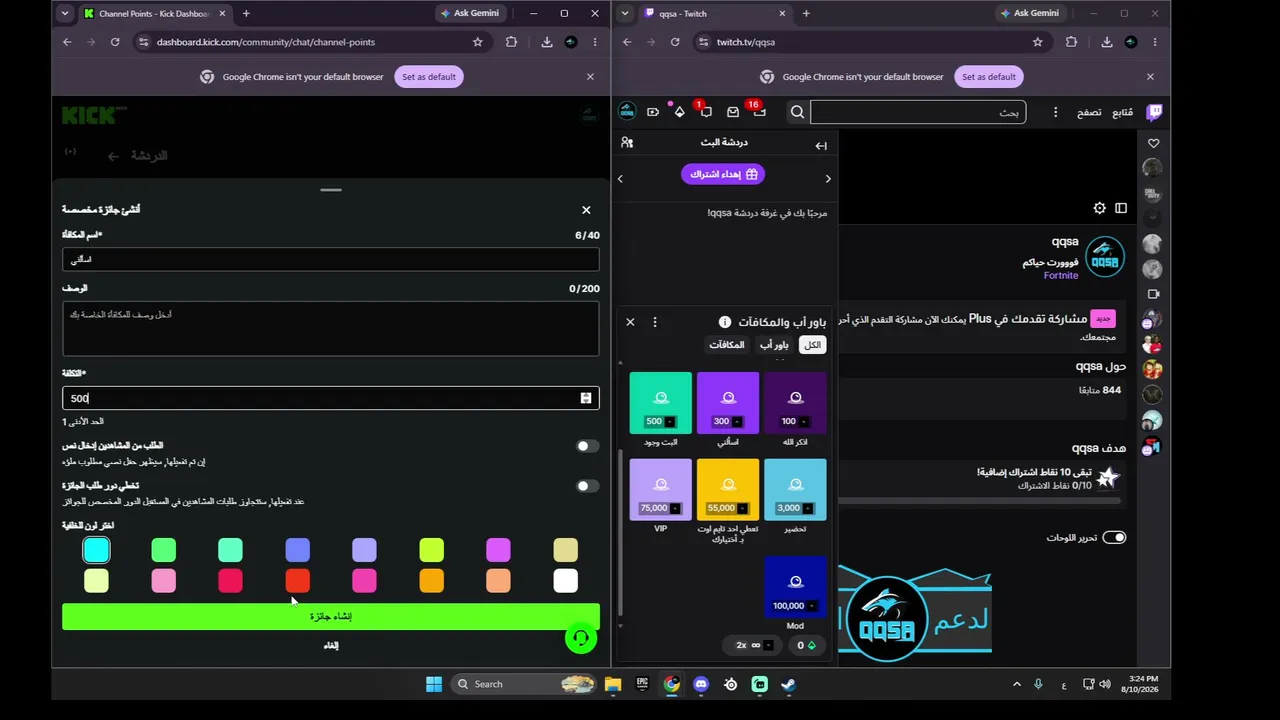Click the Twitch browse link in top navigation
The image size is (1280, 720).
click(1089, 112)
